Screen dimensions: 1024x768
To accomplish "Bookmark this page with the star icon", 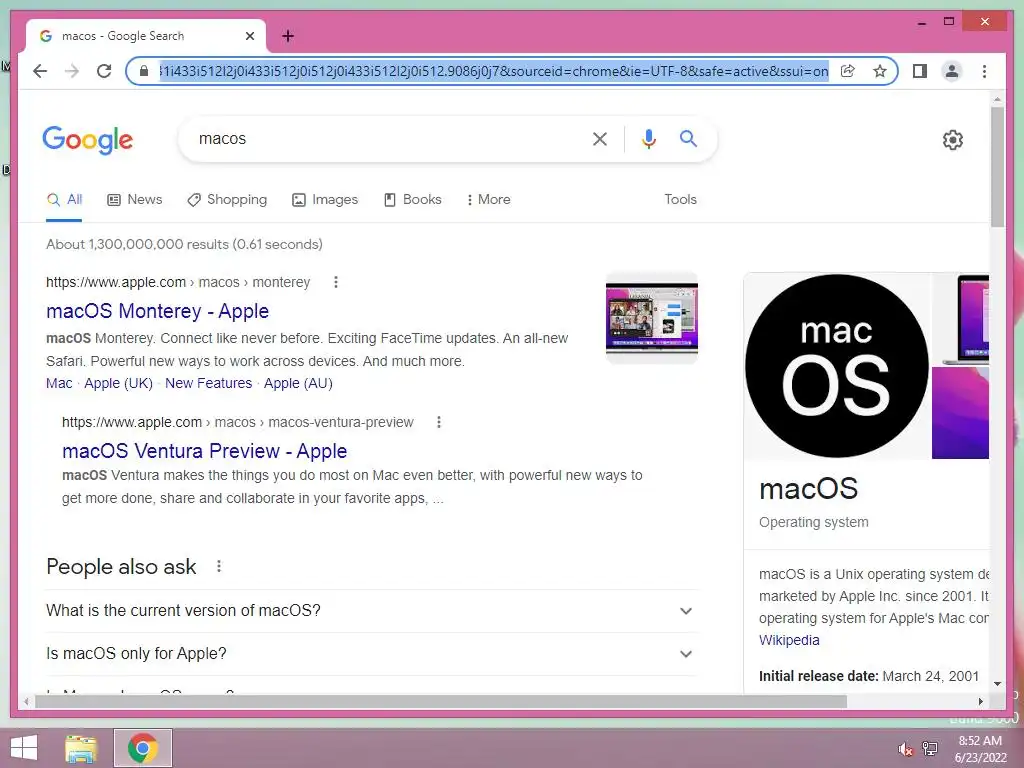I will [880, 71].
